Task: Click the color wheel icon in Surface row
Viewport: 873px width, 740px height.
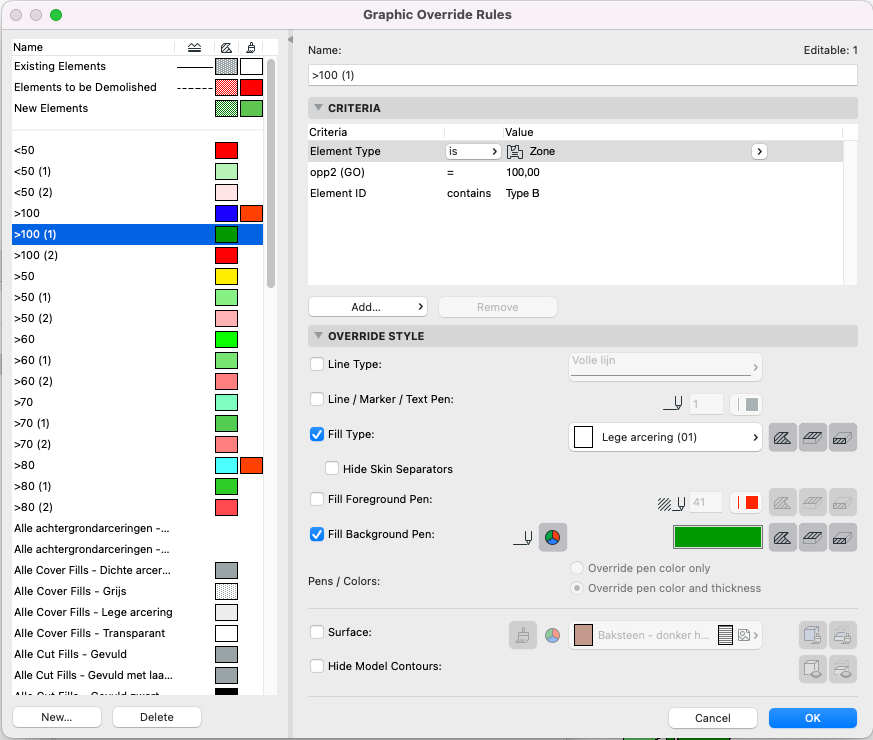Action: point(552,635)
